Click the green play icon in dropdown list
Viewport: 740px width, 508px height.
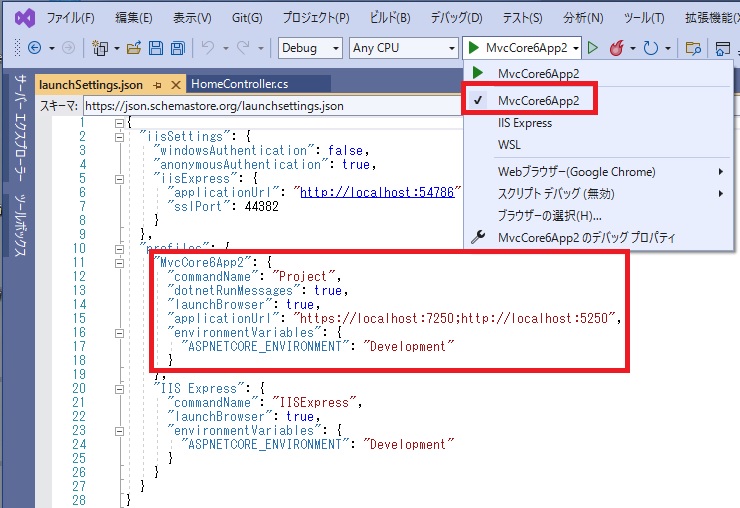pos(478,73)
